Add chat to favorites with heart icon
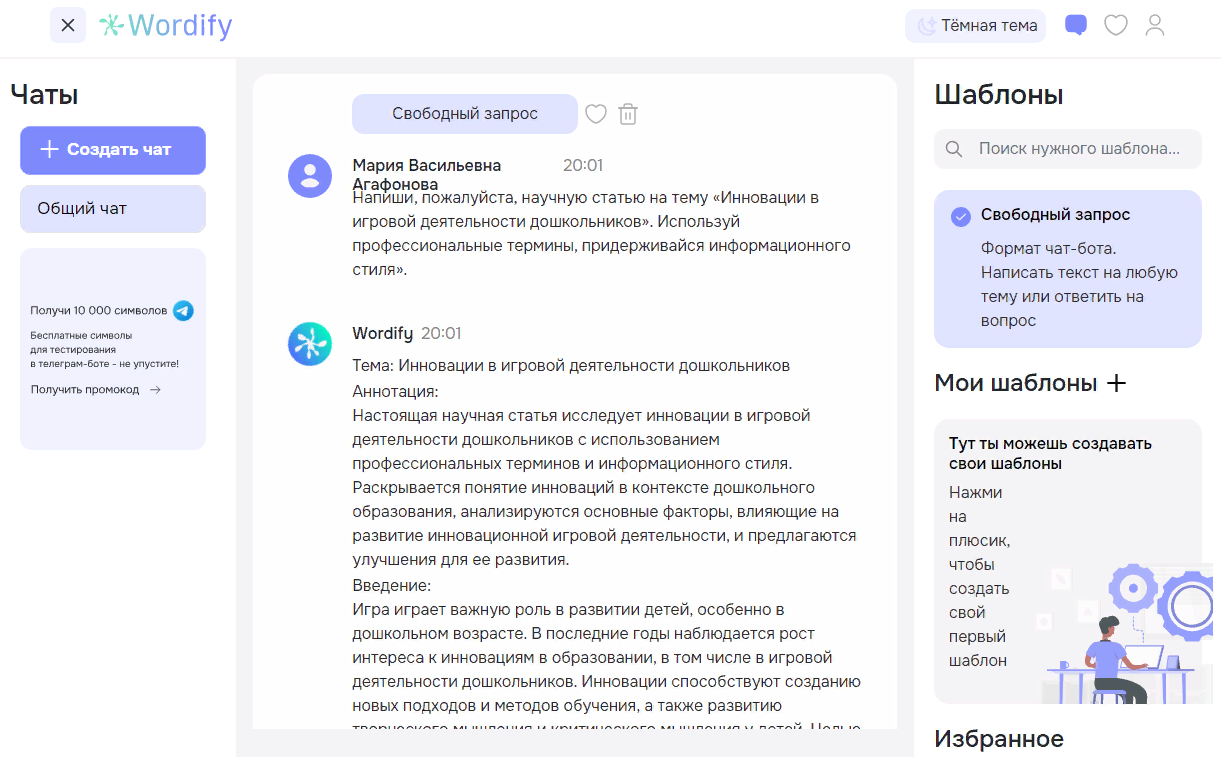Screen dimensions: 1221x757 click(596, 114)
